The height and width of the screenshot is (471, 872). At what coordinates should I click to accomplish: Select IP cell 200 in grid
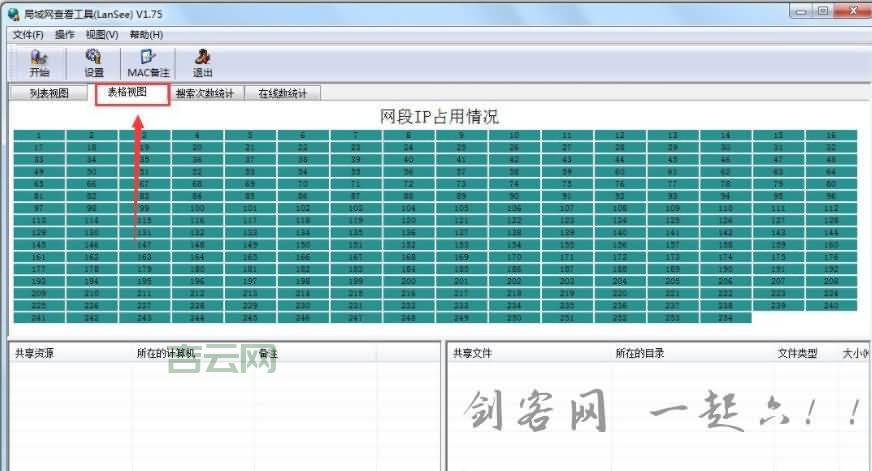[408, 281]
